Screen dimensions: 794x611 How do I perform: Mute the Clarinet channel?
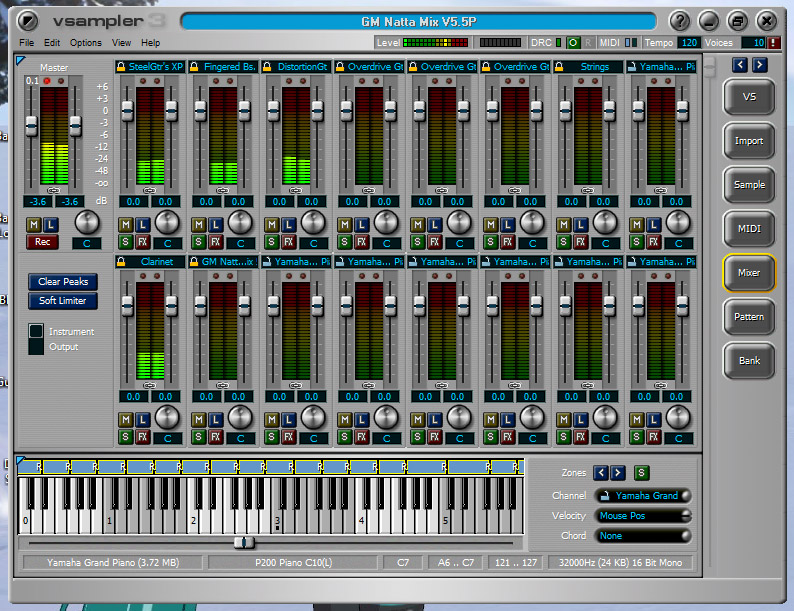[126, 420]
